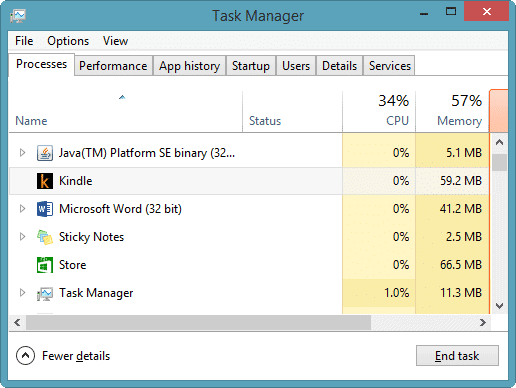Screen dimensions: 516x388
Task: Click the Fewer details circle arrow icon
Action: (x=25, y=356)
